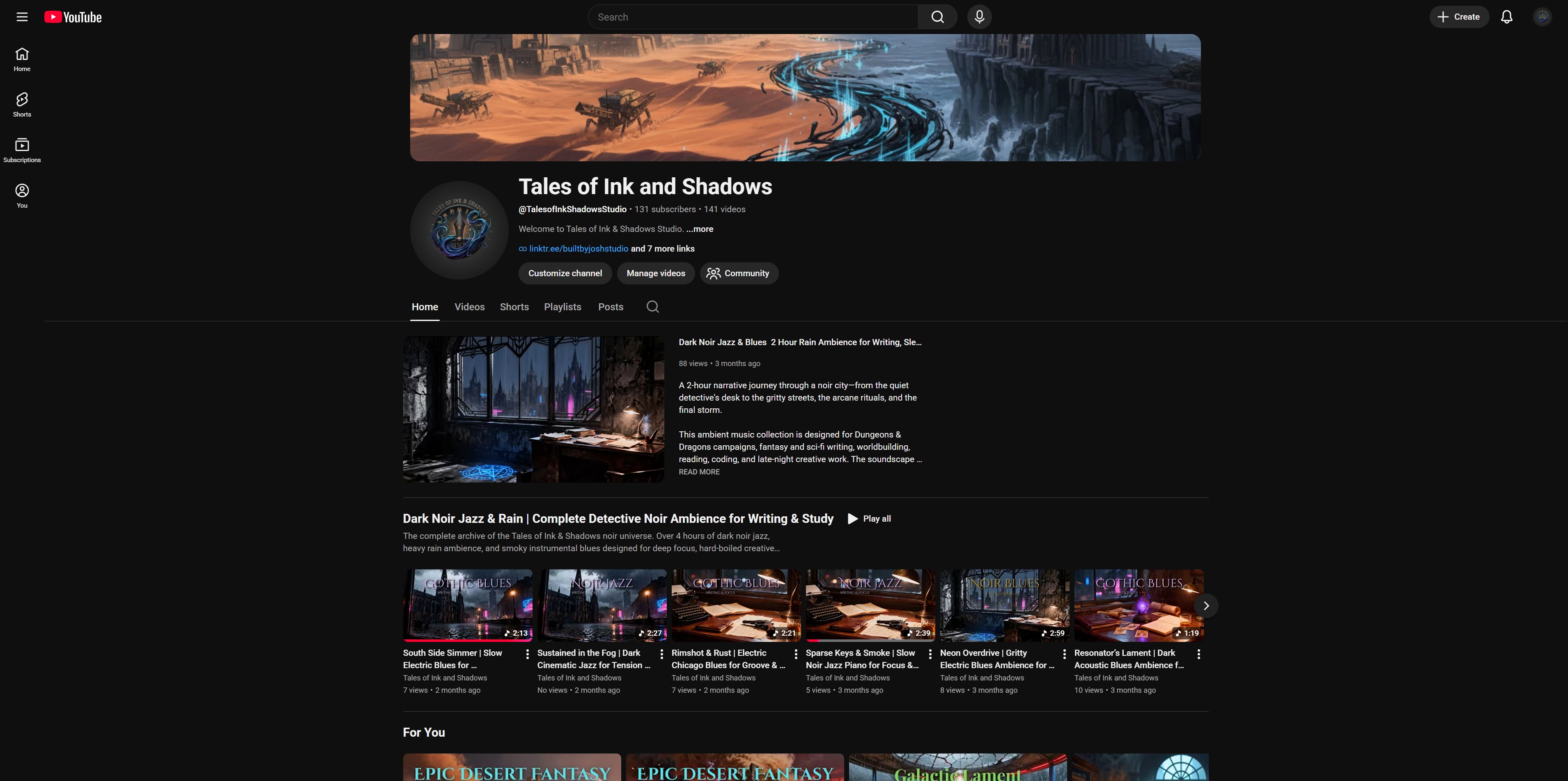Switch to the Shorts channel tab
1568x781 pixels.
514,307
